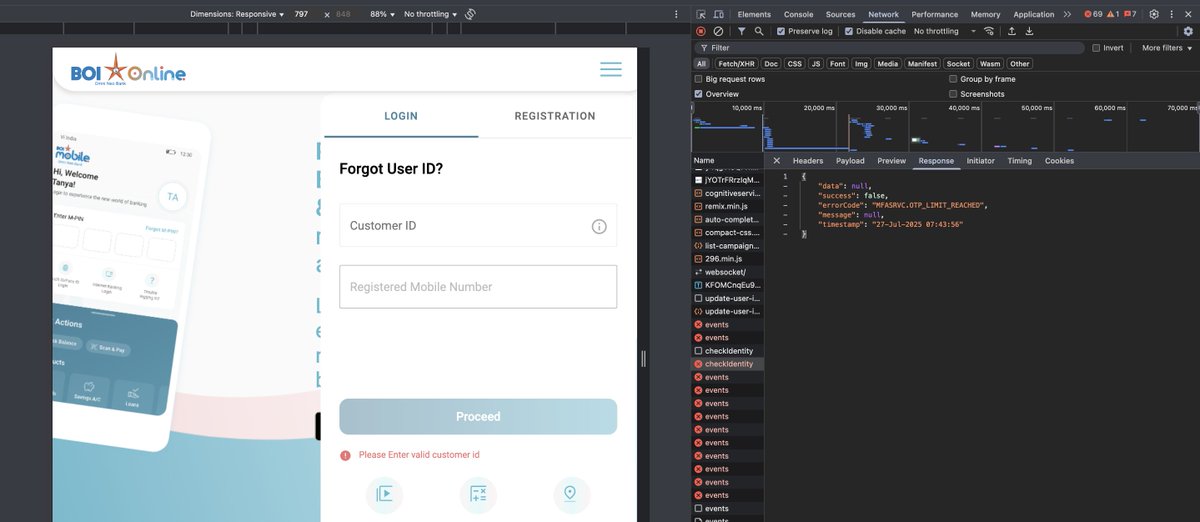Open DevTools settings gear
Screen dimensions: 1200x522
1154,15
